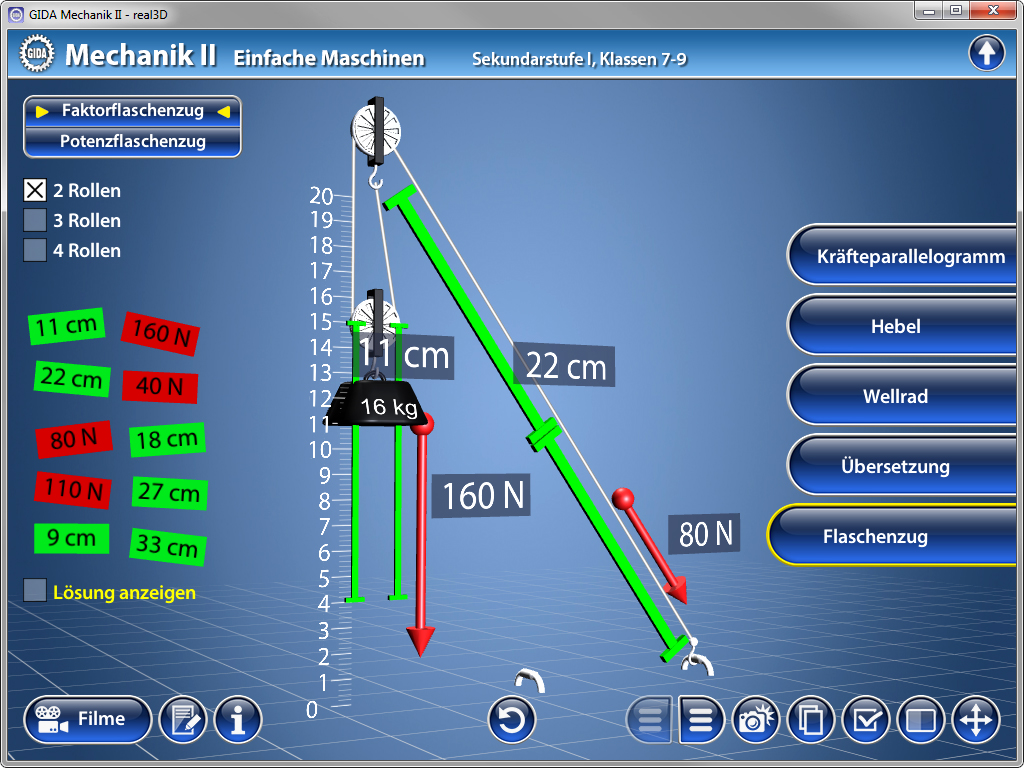Open the Wellrad section
Screen dimensions: 1024x768
(895, 396)
